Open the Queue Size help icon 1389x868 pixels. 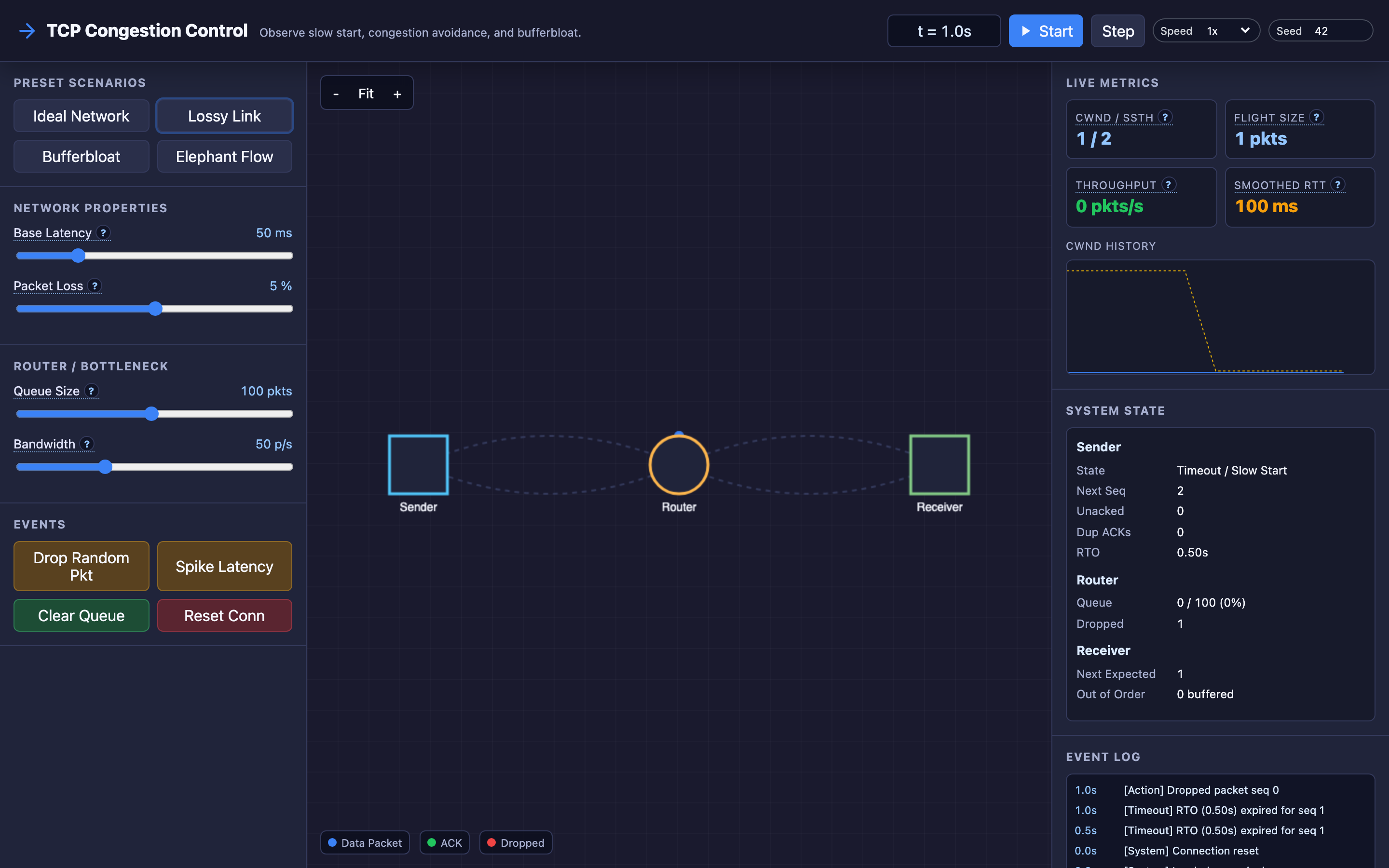pos(91,391)
